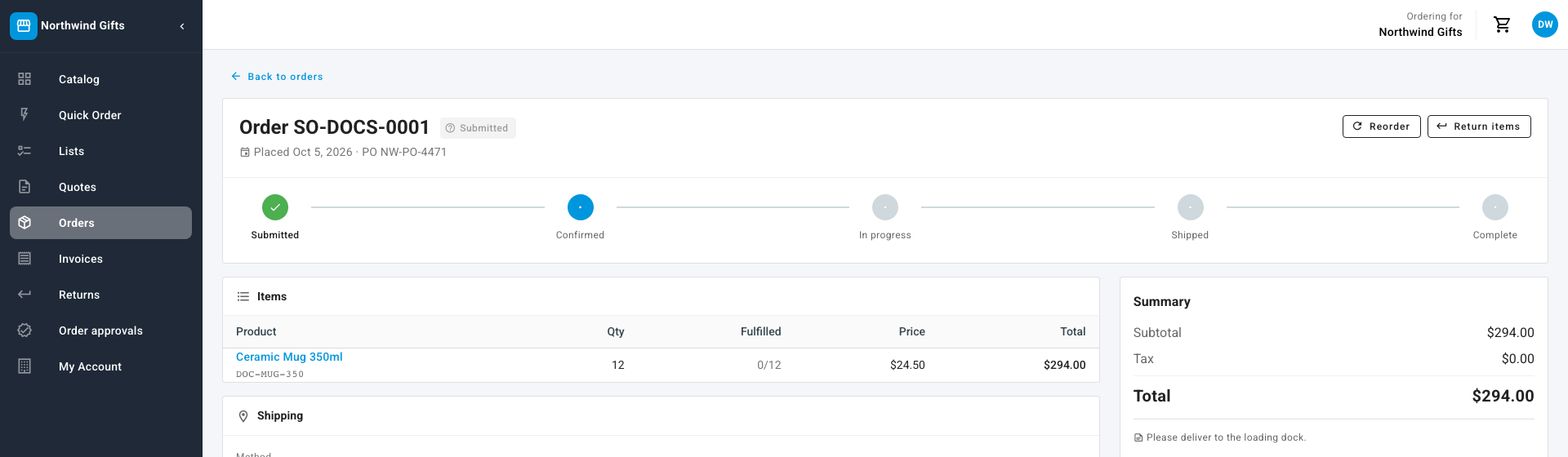Click the In progress step circle
This screenshot has height=457, width=1568.
(885, 207)
